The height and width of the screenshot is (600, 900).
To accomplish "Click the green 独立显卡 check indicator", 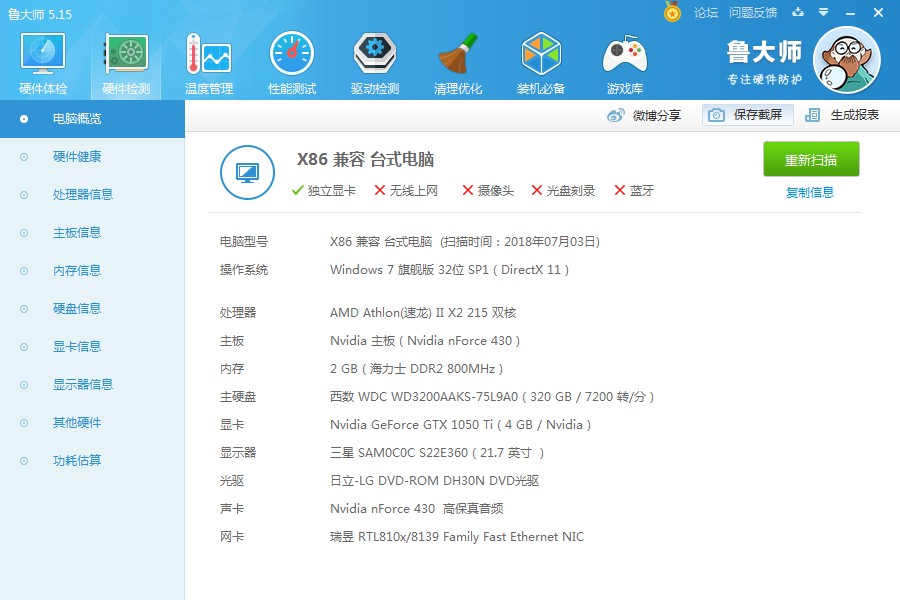I will (x=298, y=190).
